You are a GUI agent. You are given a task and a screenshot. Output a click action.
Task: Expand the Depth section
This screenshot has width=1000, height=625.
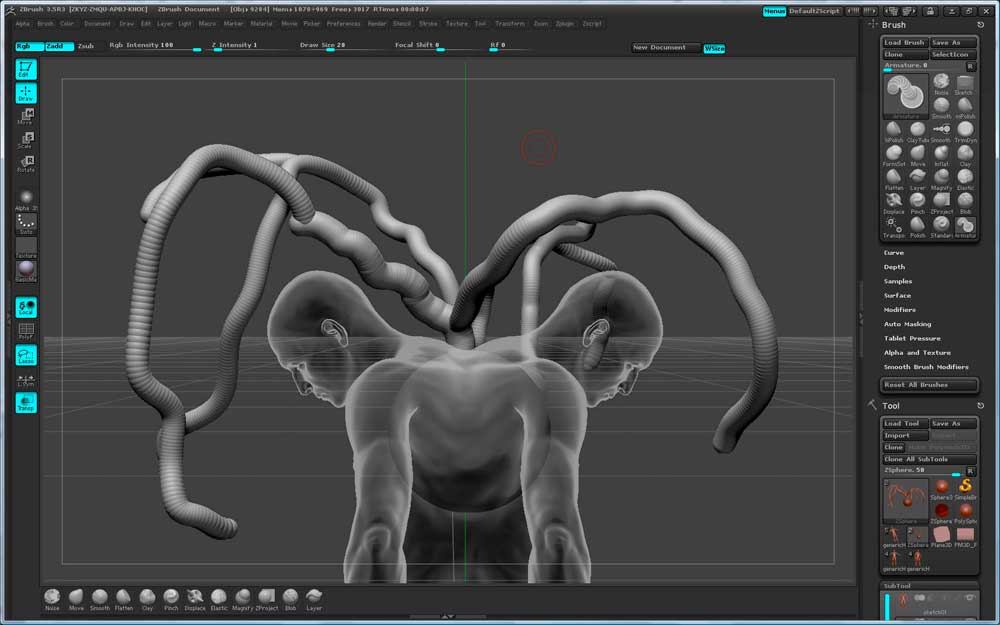click(x=894, y=267)
